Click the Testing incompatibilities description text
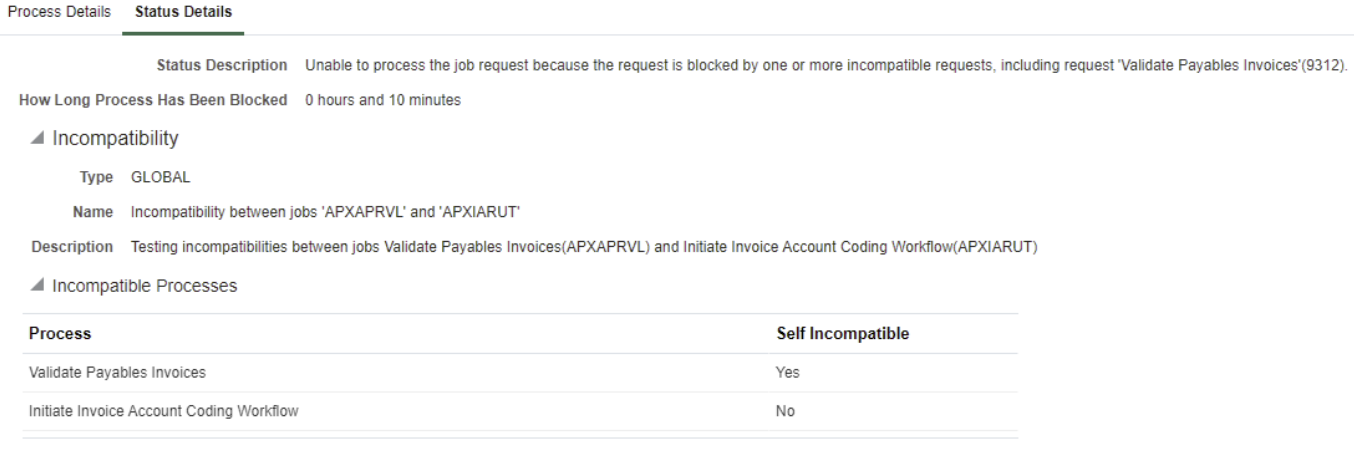Viewport: 1354px width, 449px height. 583,247
